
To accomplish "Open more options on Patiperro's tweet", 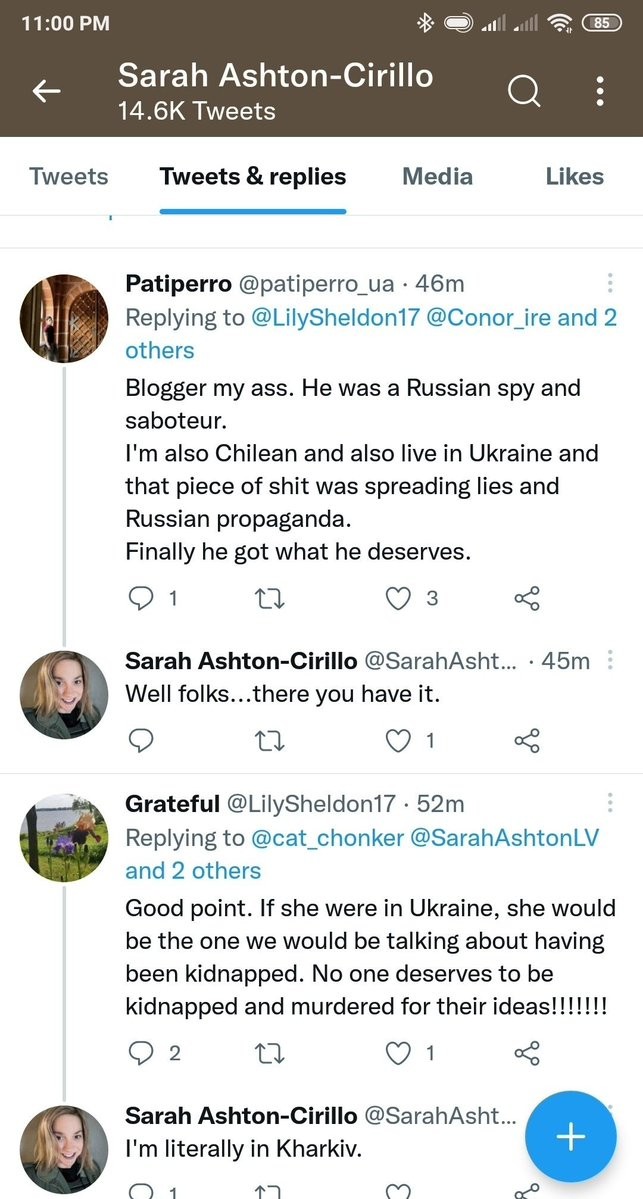I will 610,284.
